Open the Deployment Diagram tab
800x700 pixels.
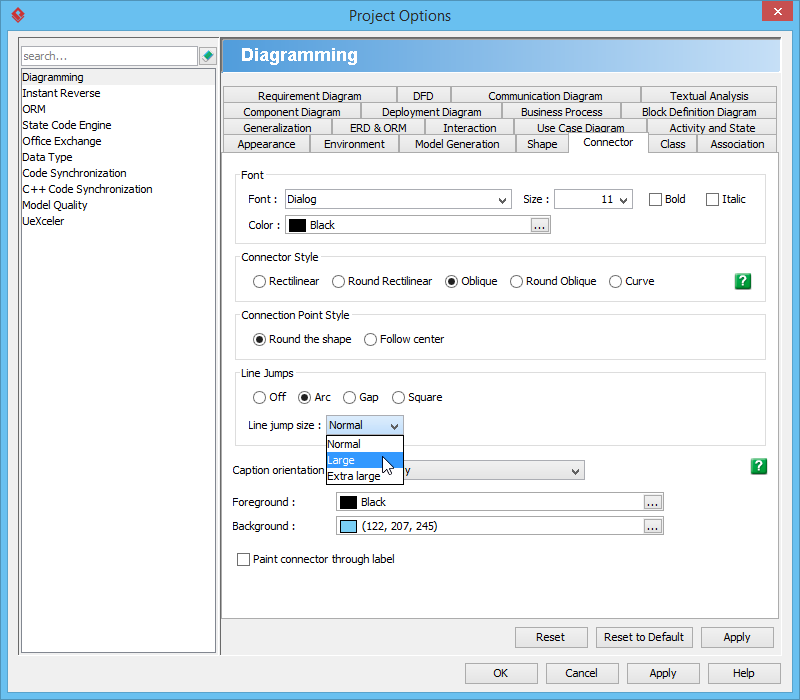point(432,112)
